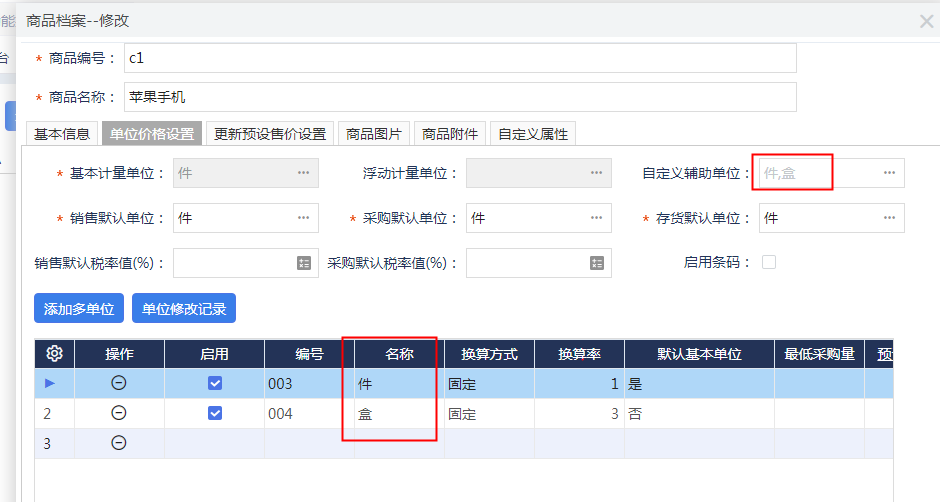The image size is (940, 502).
Task: Uncheck the enabled checkbox for unit 004
Action: 214,413
